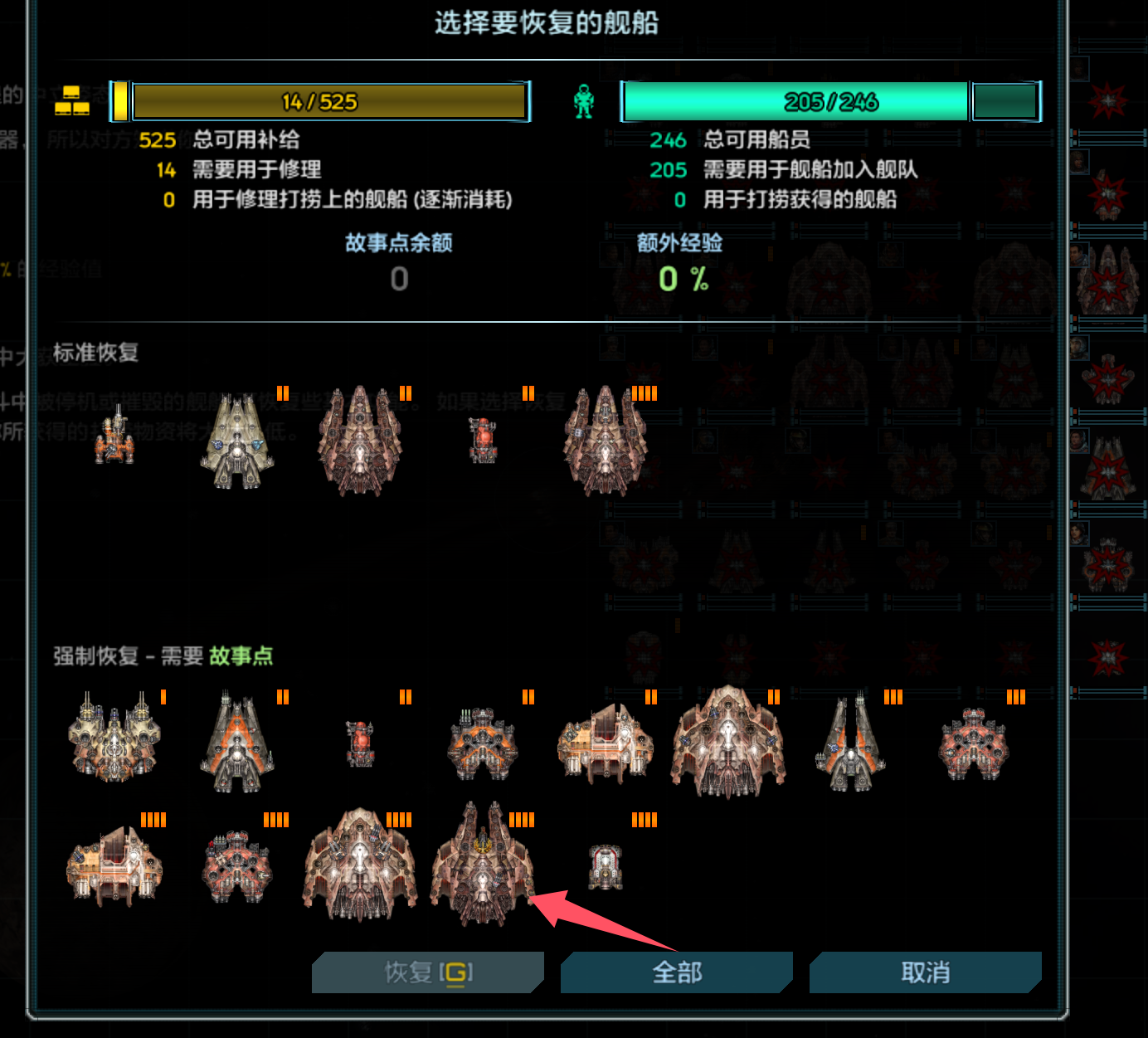Click the yellow supplies crates icon

point(72,100)
